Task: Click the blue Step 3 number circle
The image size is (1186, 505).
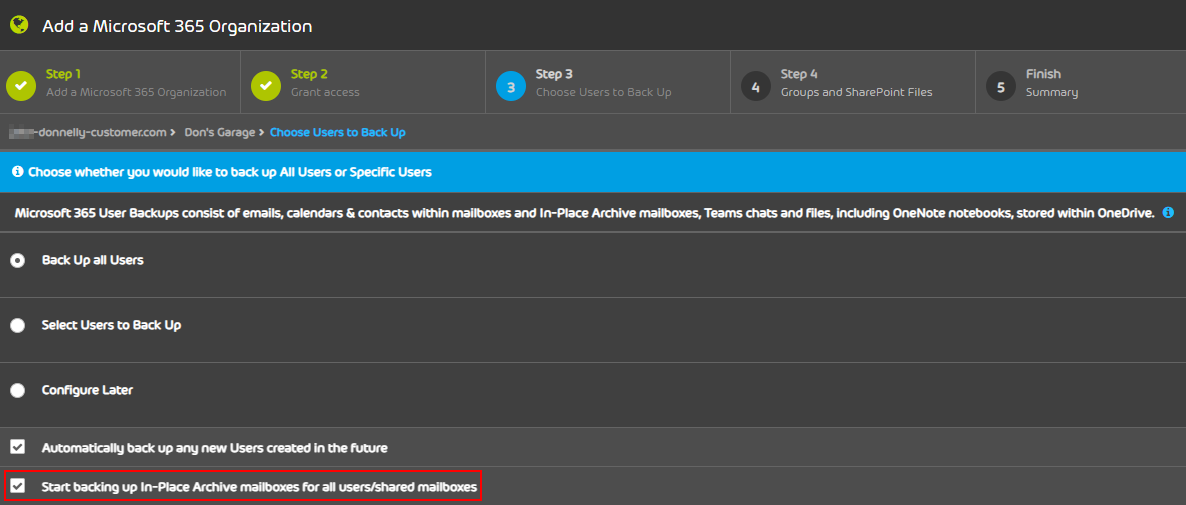Action: [511, 86]
